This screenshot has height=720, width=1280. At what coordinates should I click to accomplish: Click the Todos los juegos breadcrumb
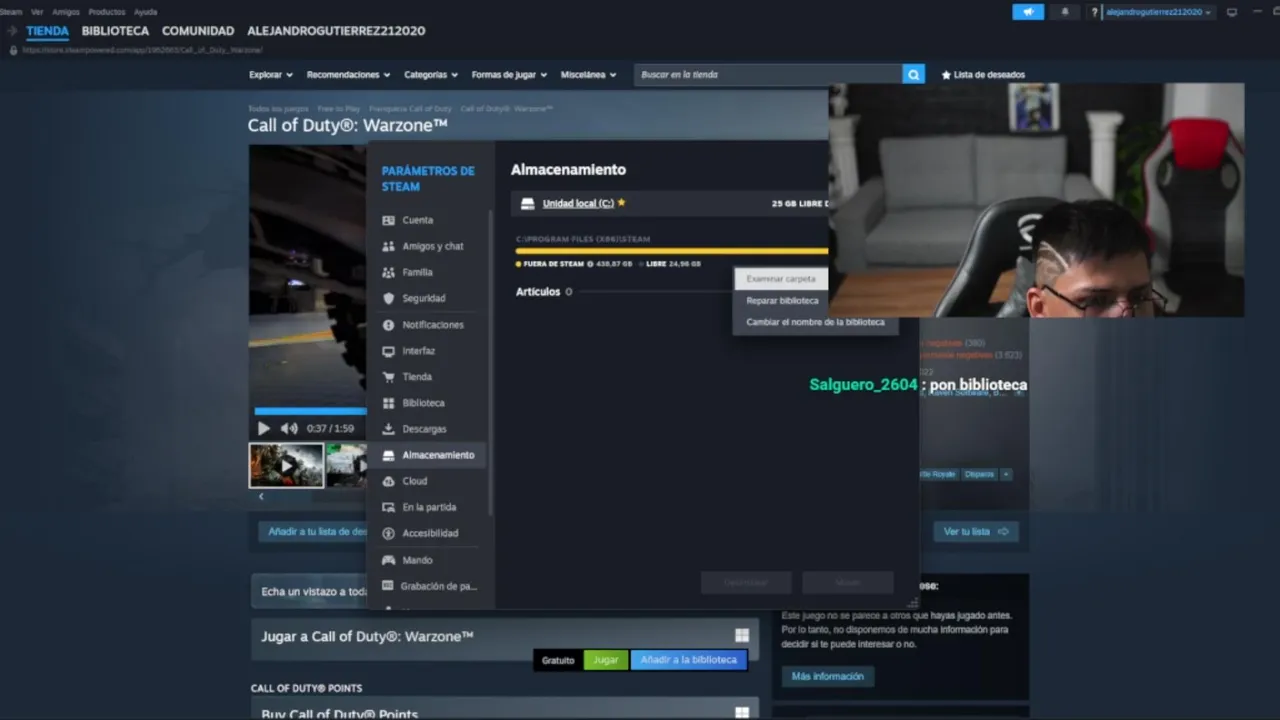(x=278, y=108)
